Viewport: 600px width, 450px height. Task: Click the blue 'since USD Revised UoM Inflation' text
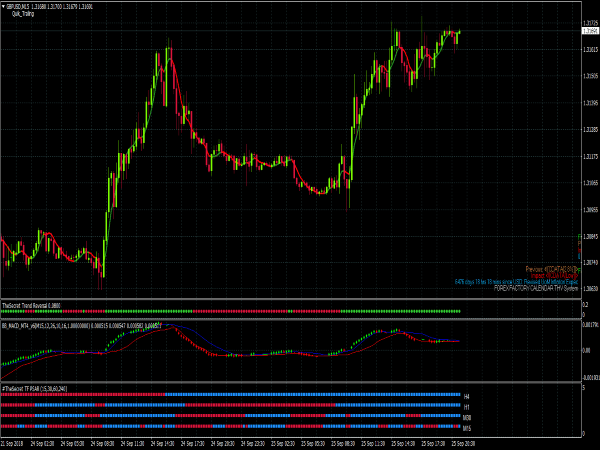coord(517,282)
